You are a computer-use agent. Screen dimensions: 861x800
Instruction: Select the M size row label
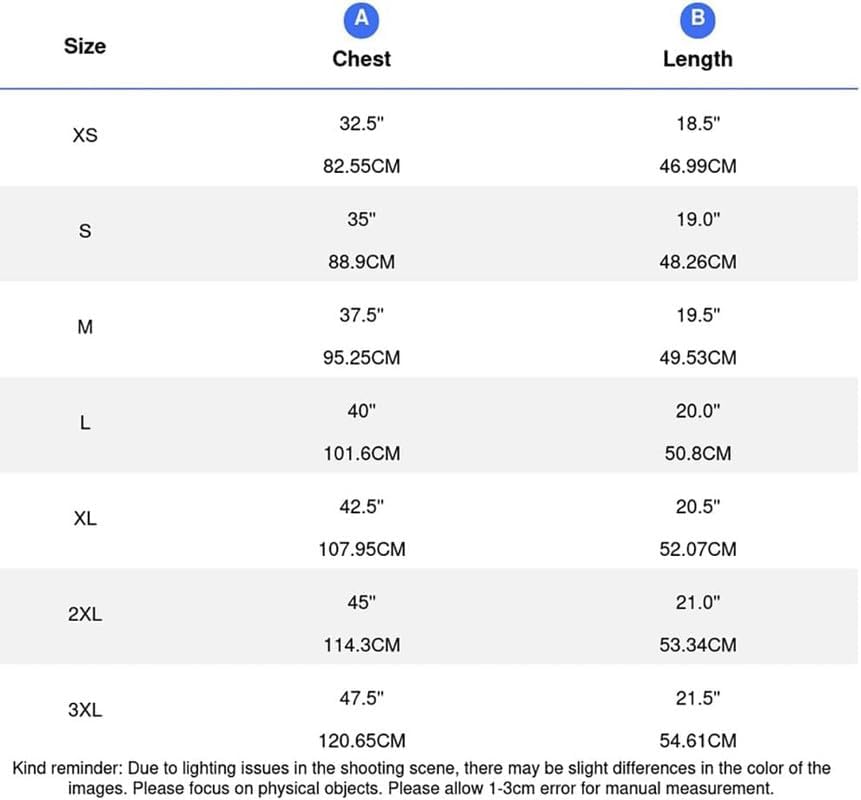pos(85,327)
